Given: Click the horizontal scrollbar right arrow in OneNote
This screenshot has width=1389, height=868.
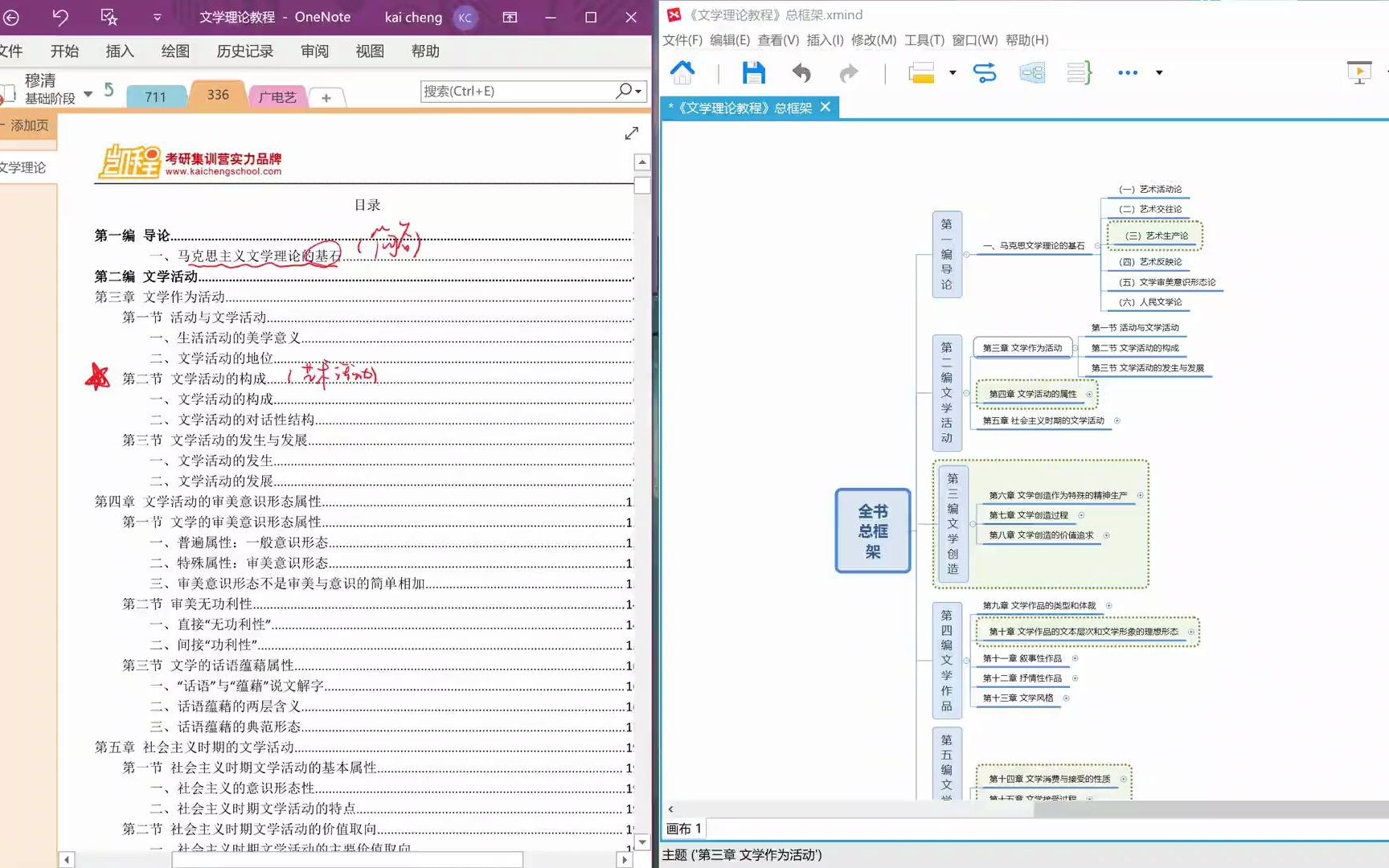Looking at the screenshot, I should (x=625, y=860).
